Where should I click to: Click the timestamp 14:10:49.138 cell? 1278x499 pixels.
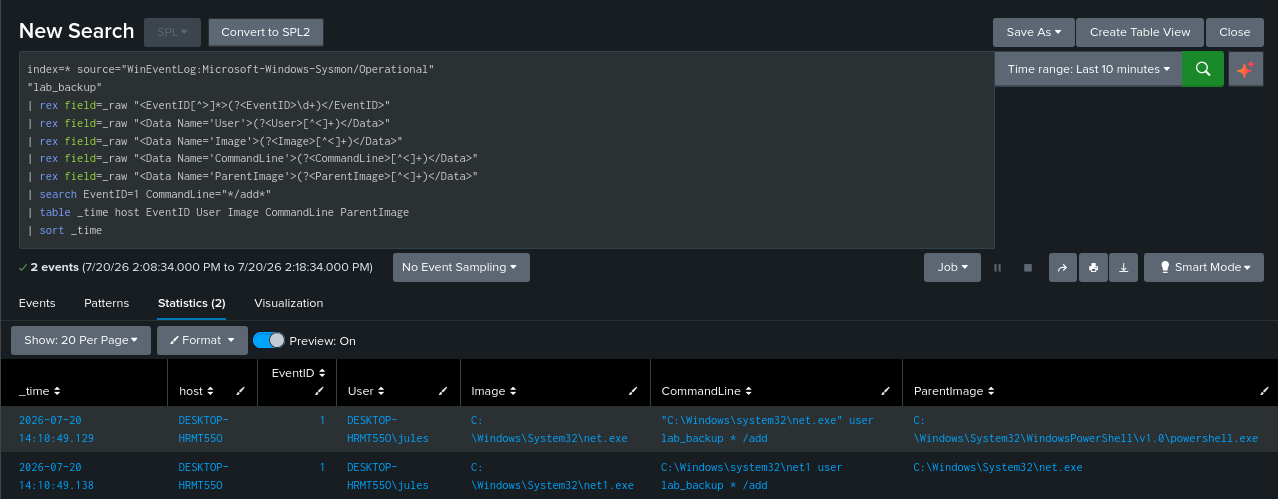(x=83, y=476)
